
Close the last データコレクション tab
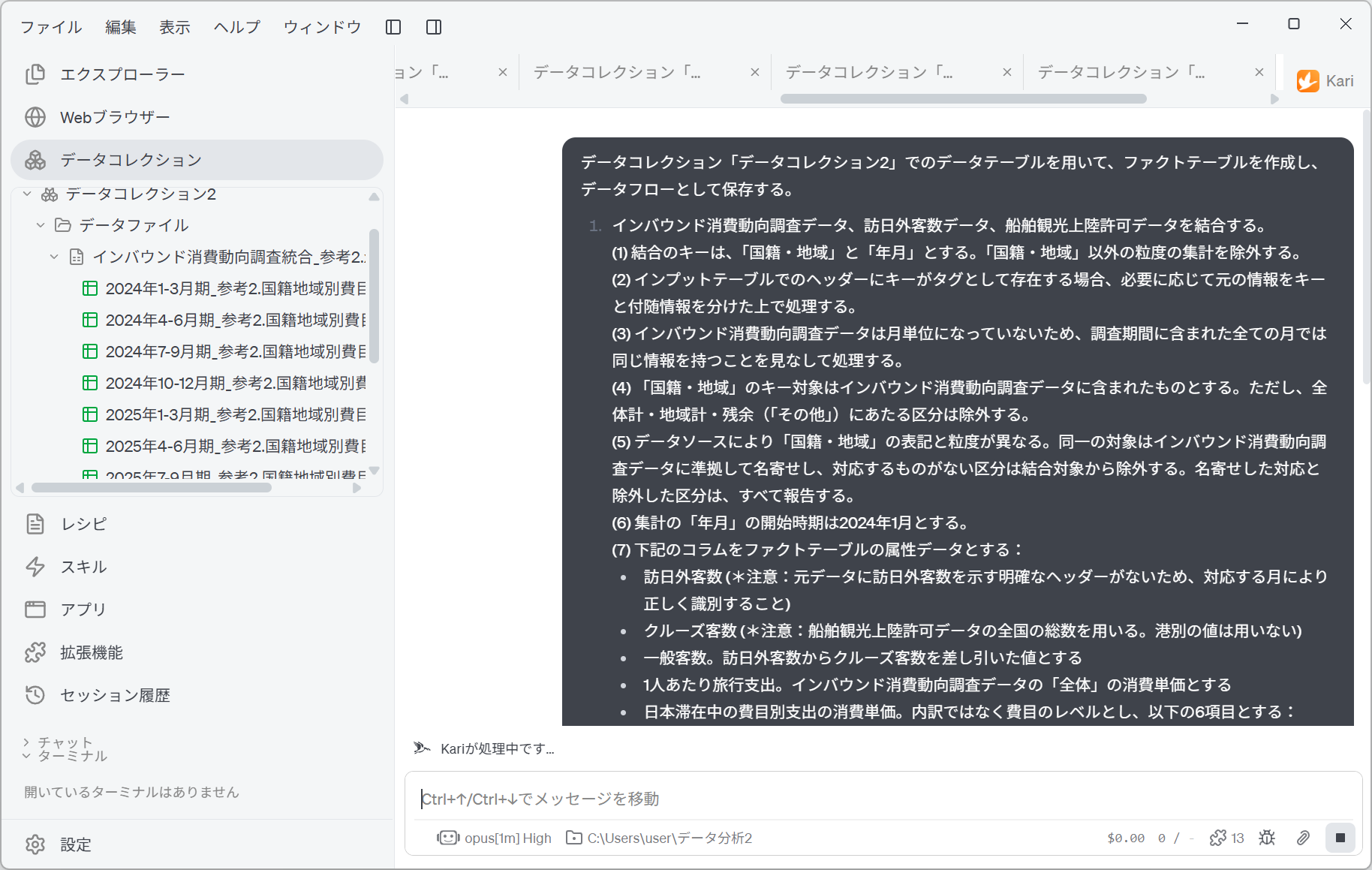(1259, 72)
